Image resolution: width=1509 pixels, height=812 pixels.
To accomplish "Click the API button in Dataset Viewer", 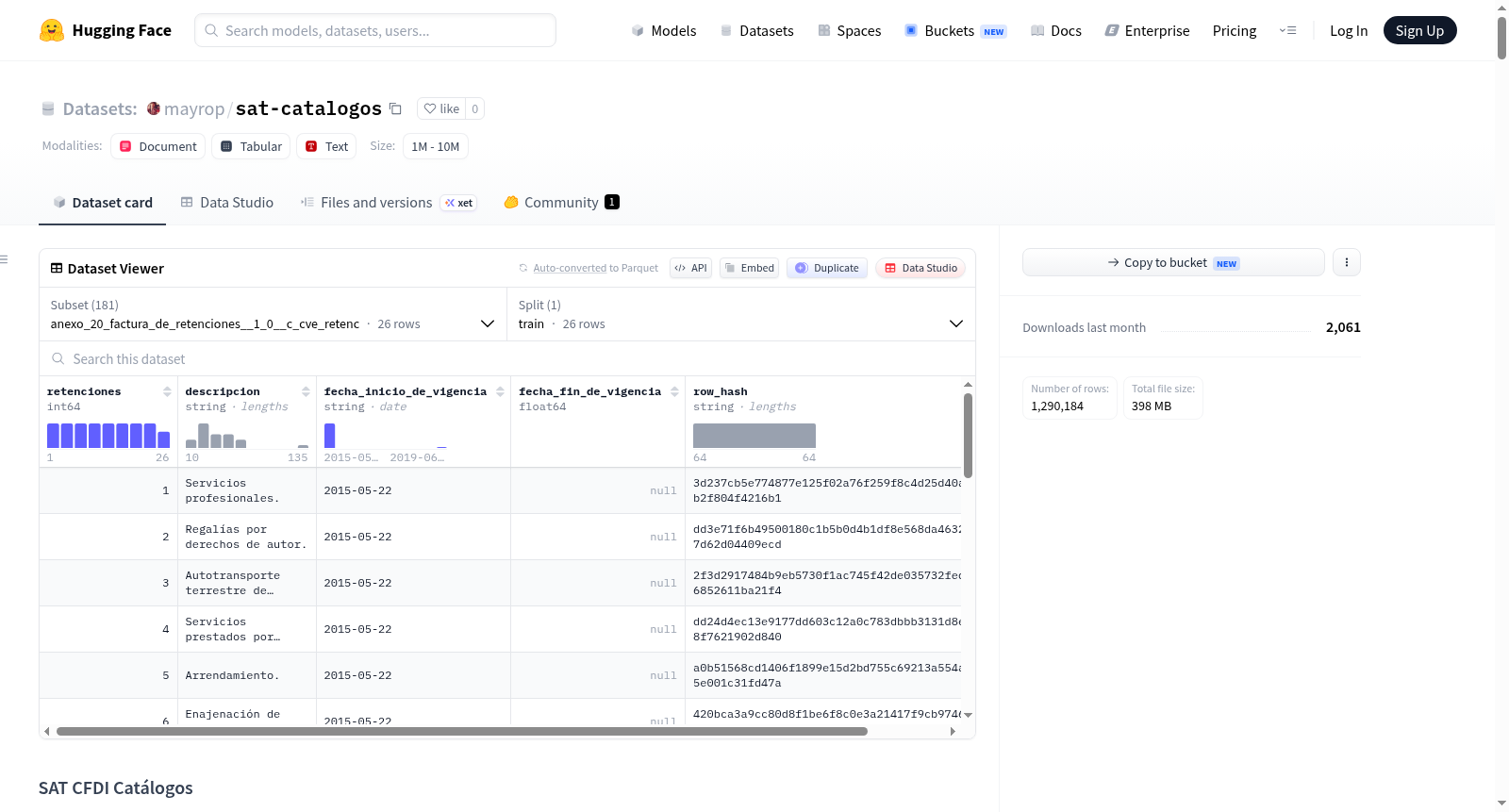I will click(x=690, y=268).
